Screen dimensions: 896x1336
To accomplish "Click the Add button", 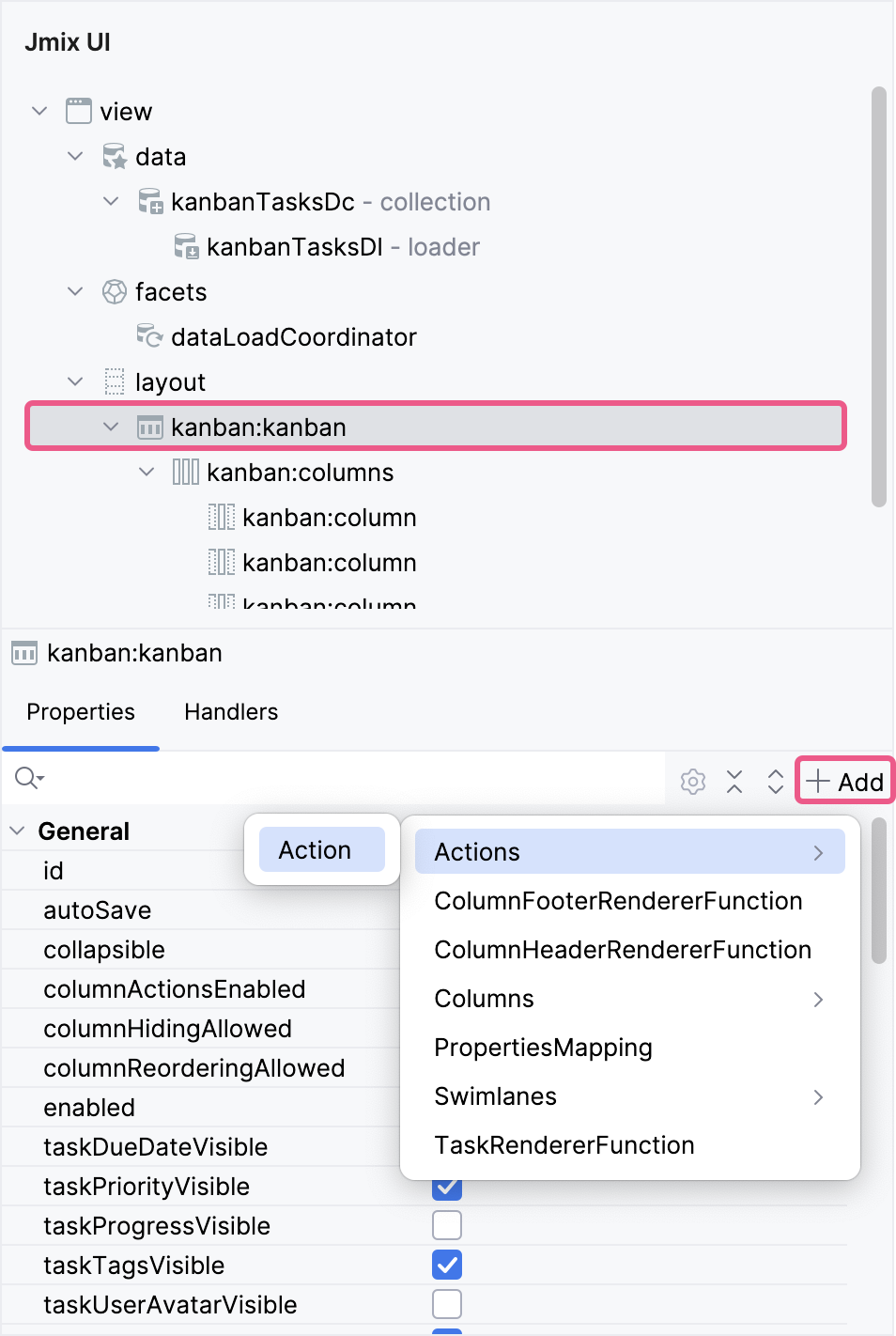I will (843, 781).
